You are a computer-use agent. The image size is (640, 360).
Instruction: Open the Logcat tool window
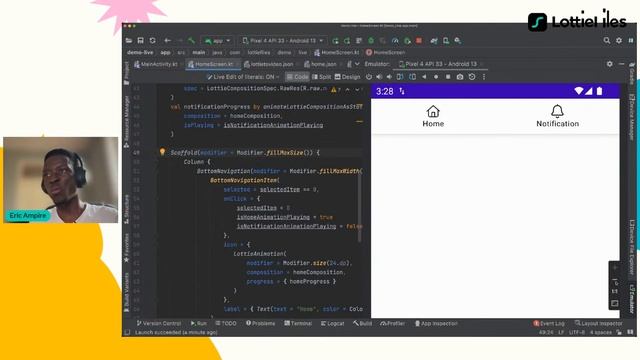(x=332, y=323)
